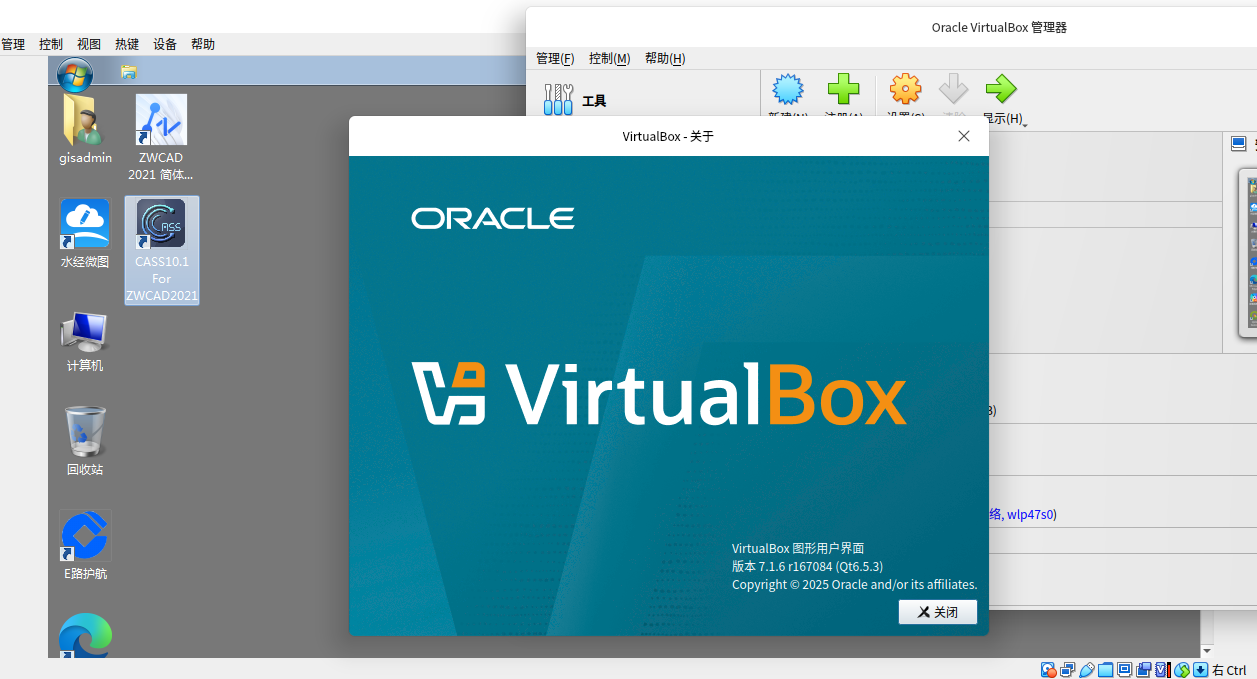Close the VirtualBox 关于 dialog with the X
This screenshot has width=1257, height=679.
click(964, 136)
